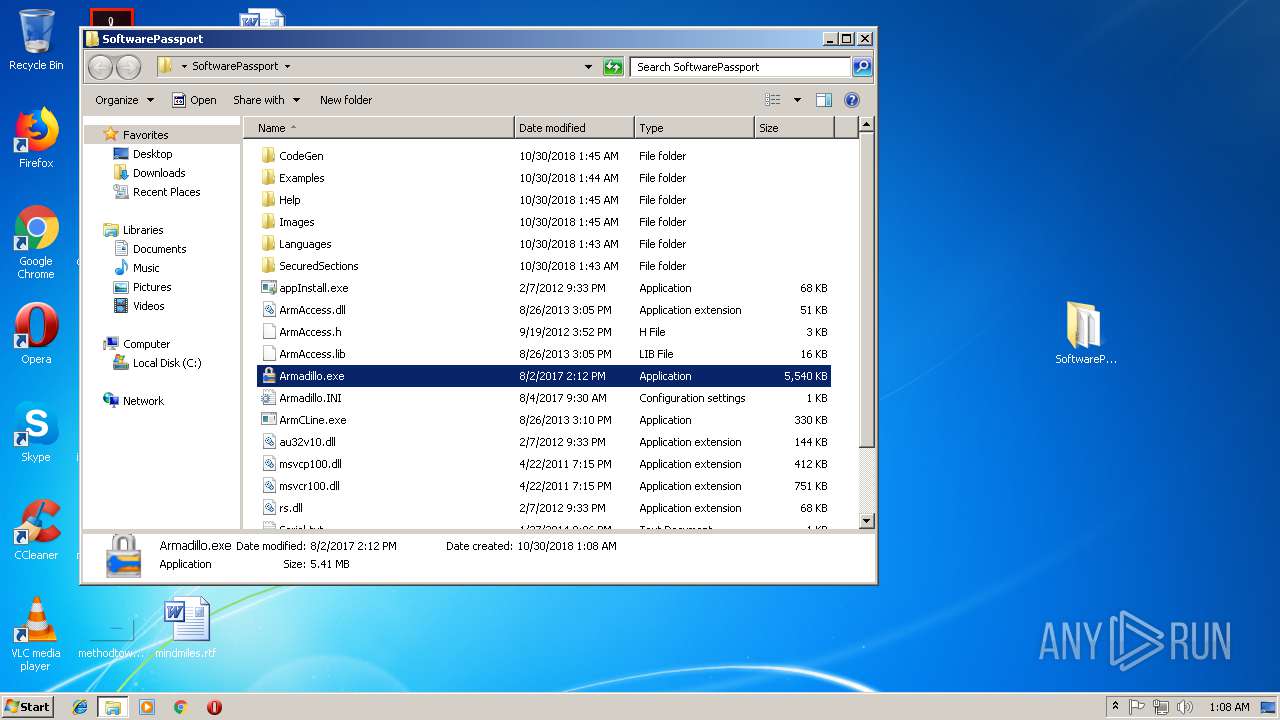1280x720 pixels.
Task: Select ArmAccess.lib file icon
Action: 268,354
